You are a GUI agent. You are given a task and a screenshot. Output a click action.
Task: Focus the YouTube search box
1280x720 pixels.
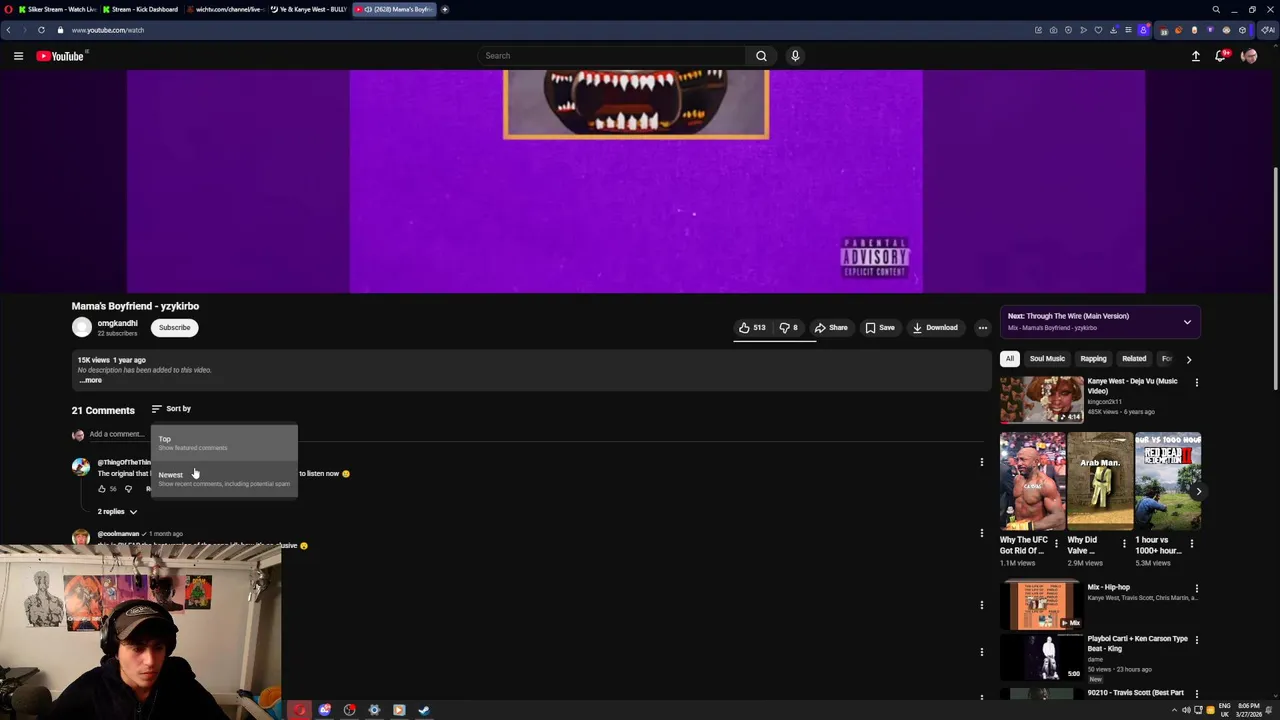click(611, 56)
